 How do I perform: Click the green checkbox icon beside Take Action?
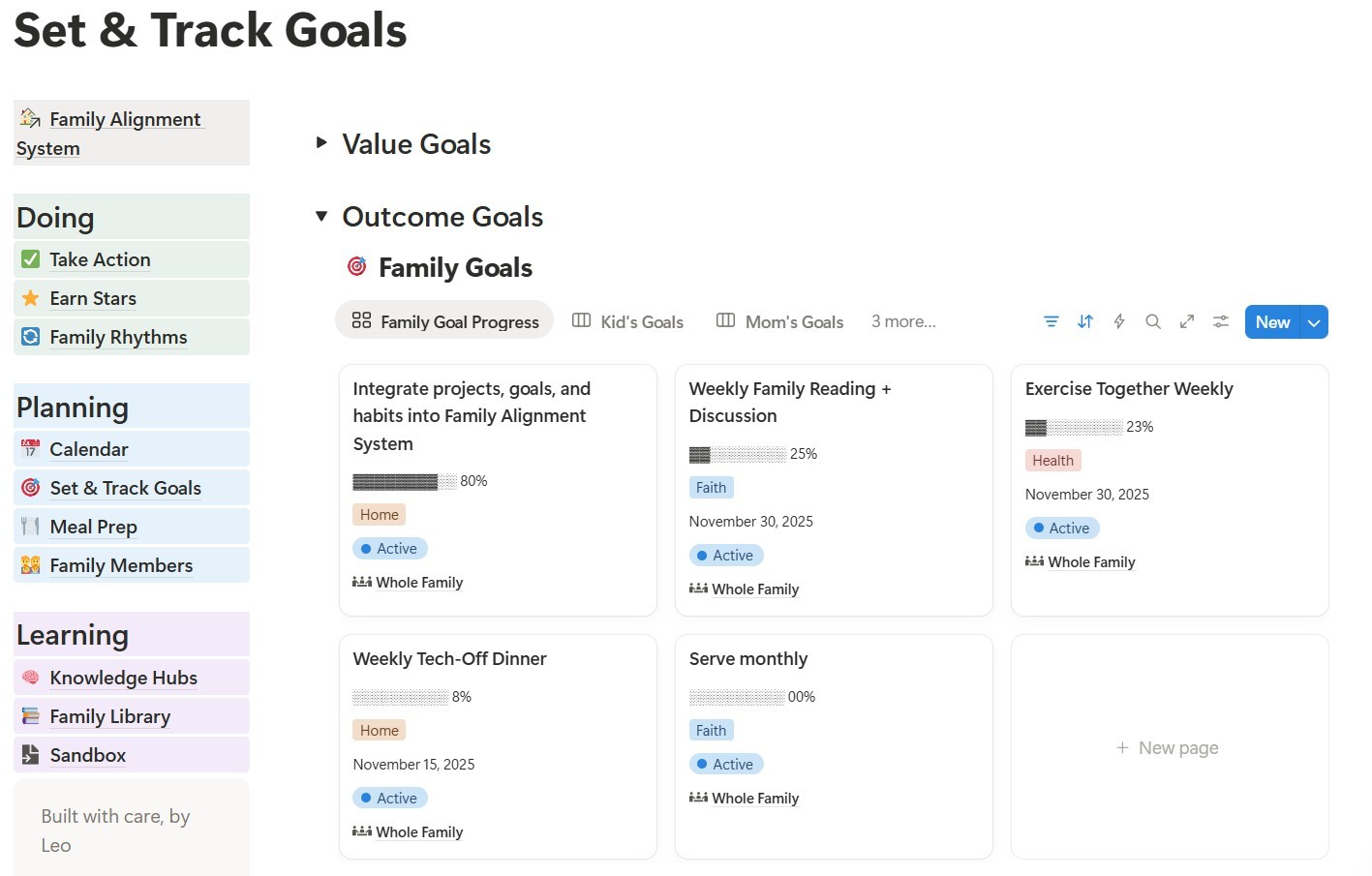click(31, 259)
